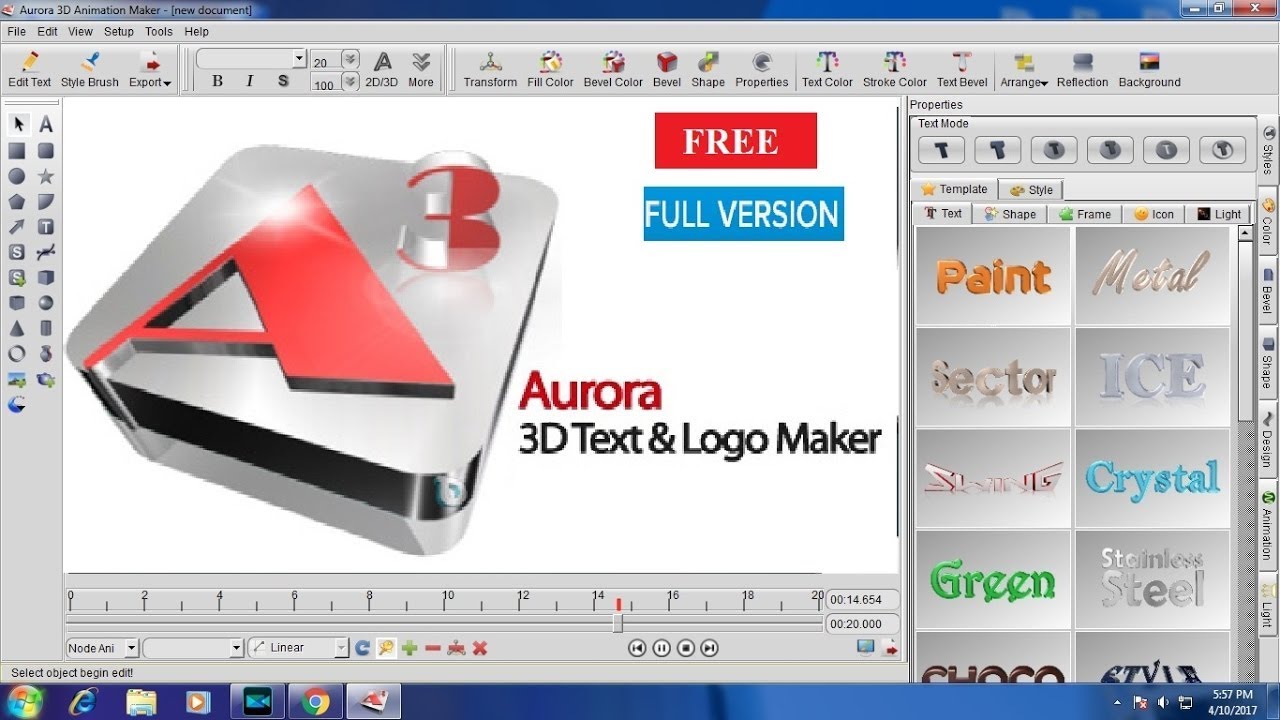Viewport: 1280px width, 720px height.
Task: Open the File menu
Action: click(16, 31)
